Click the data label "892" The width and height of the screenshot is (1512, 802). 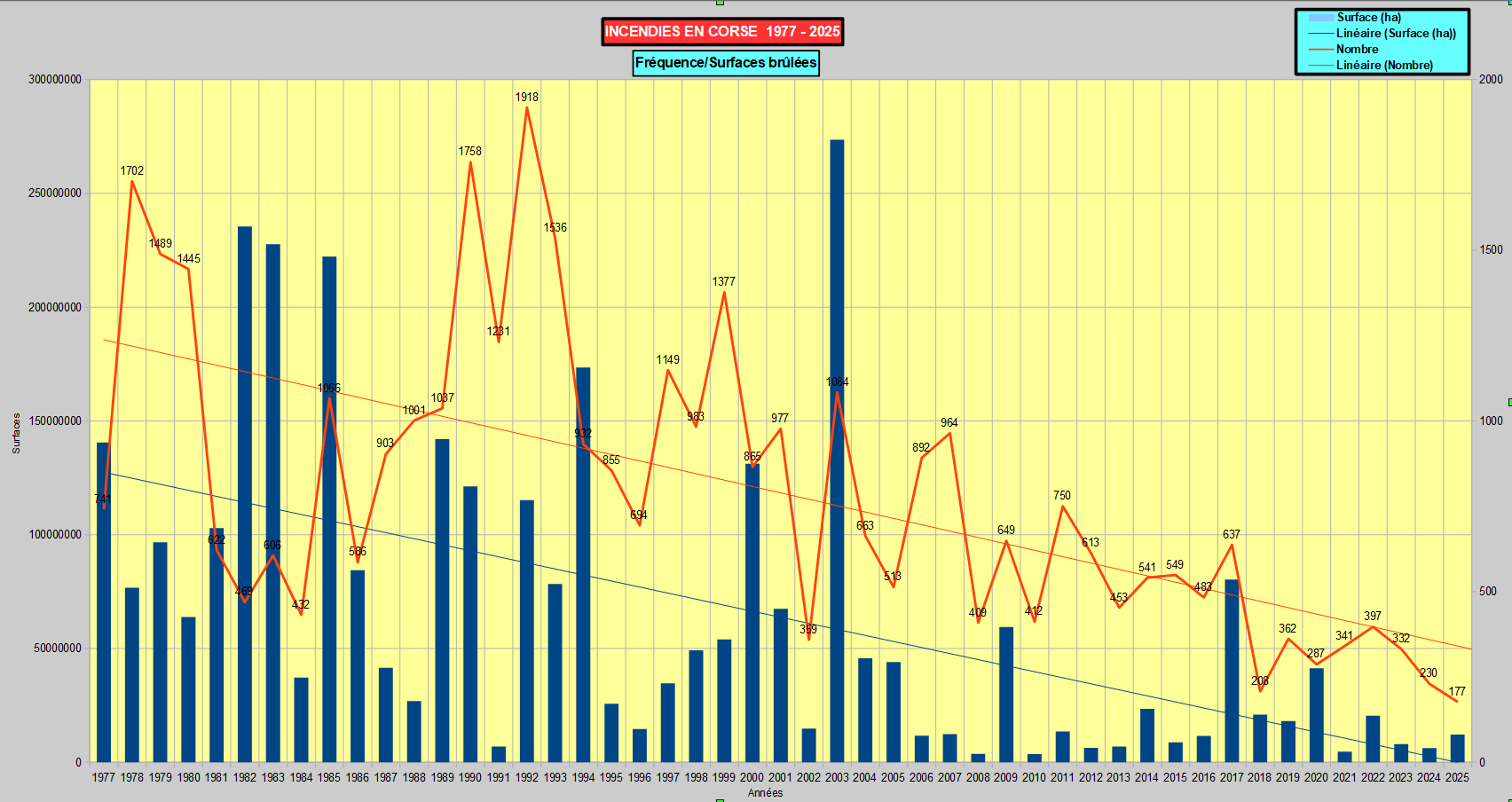pyautogui.click(x=921, y=447)
